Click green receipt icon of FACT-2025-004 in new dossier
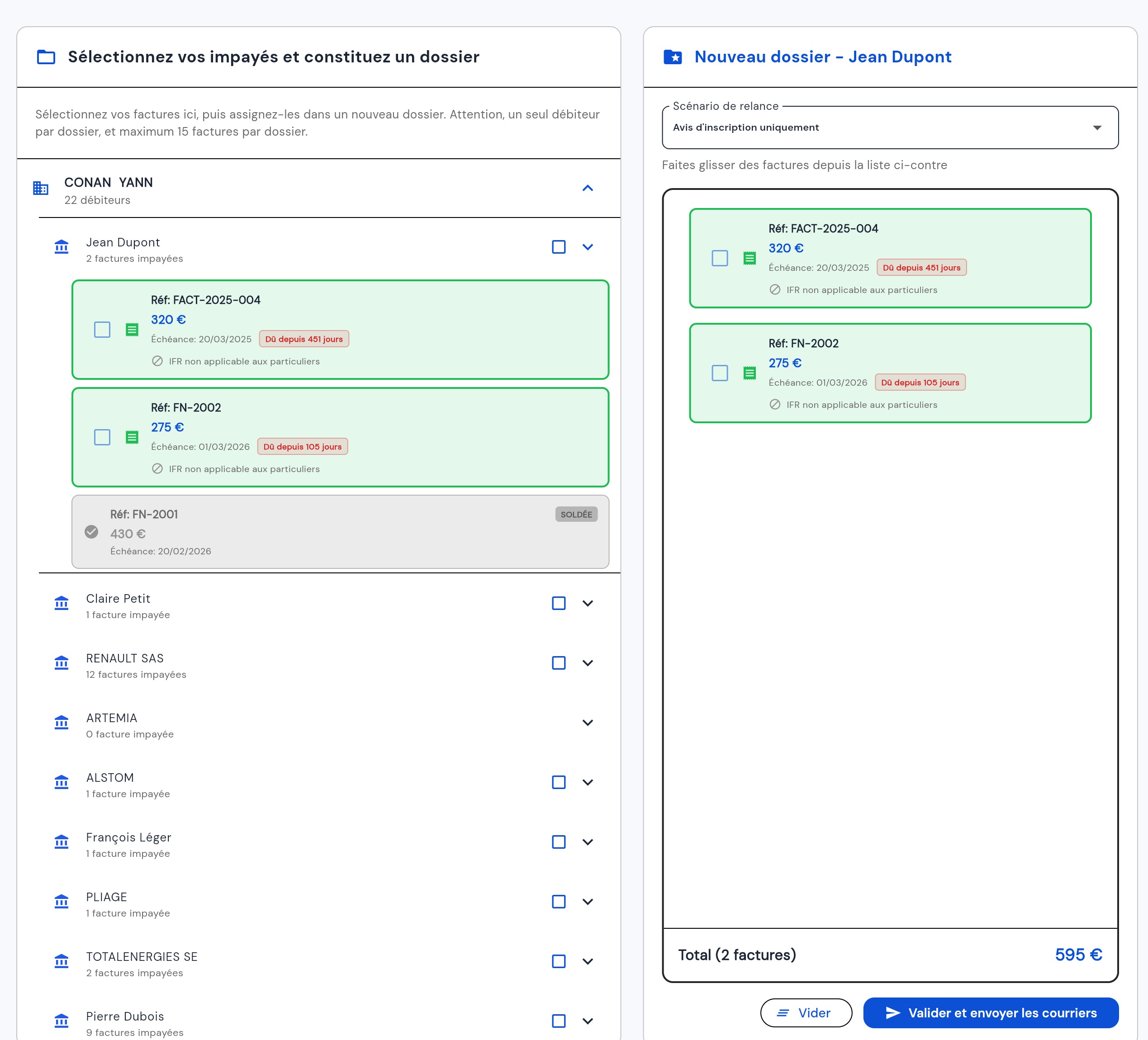 pyautogui.click(x=750, y=259)
